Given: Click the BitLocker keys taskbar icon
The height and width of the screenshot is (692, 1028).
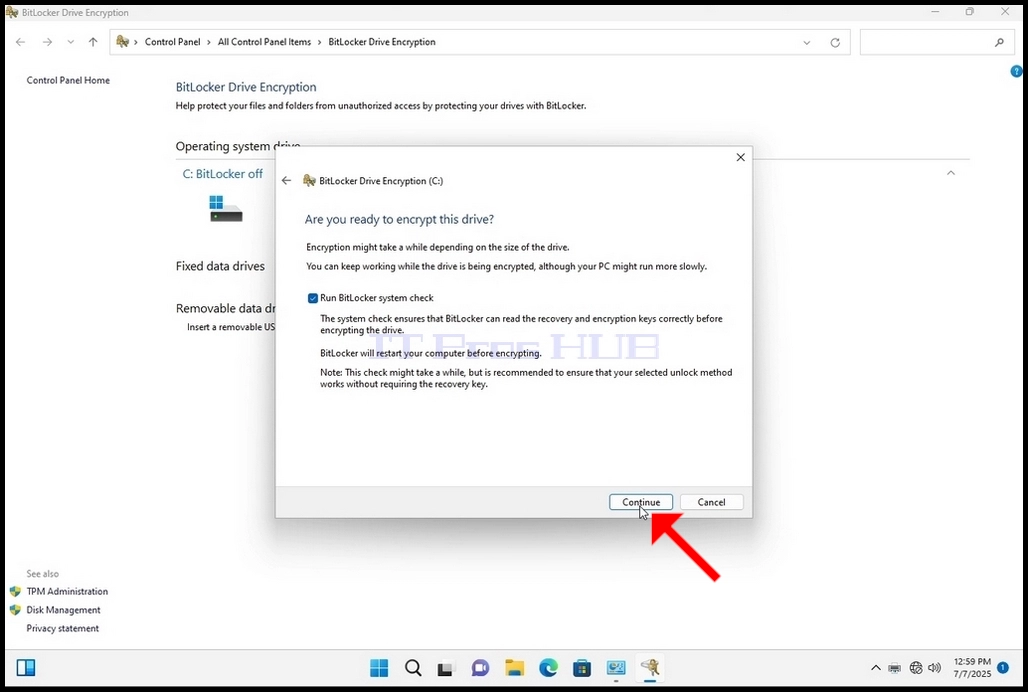Looking at the screenshot, I should click(x=650, y=668).
